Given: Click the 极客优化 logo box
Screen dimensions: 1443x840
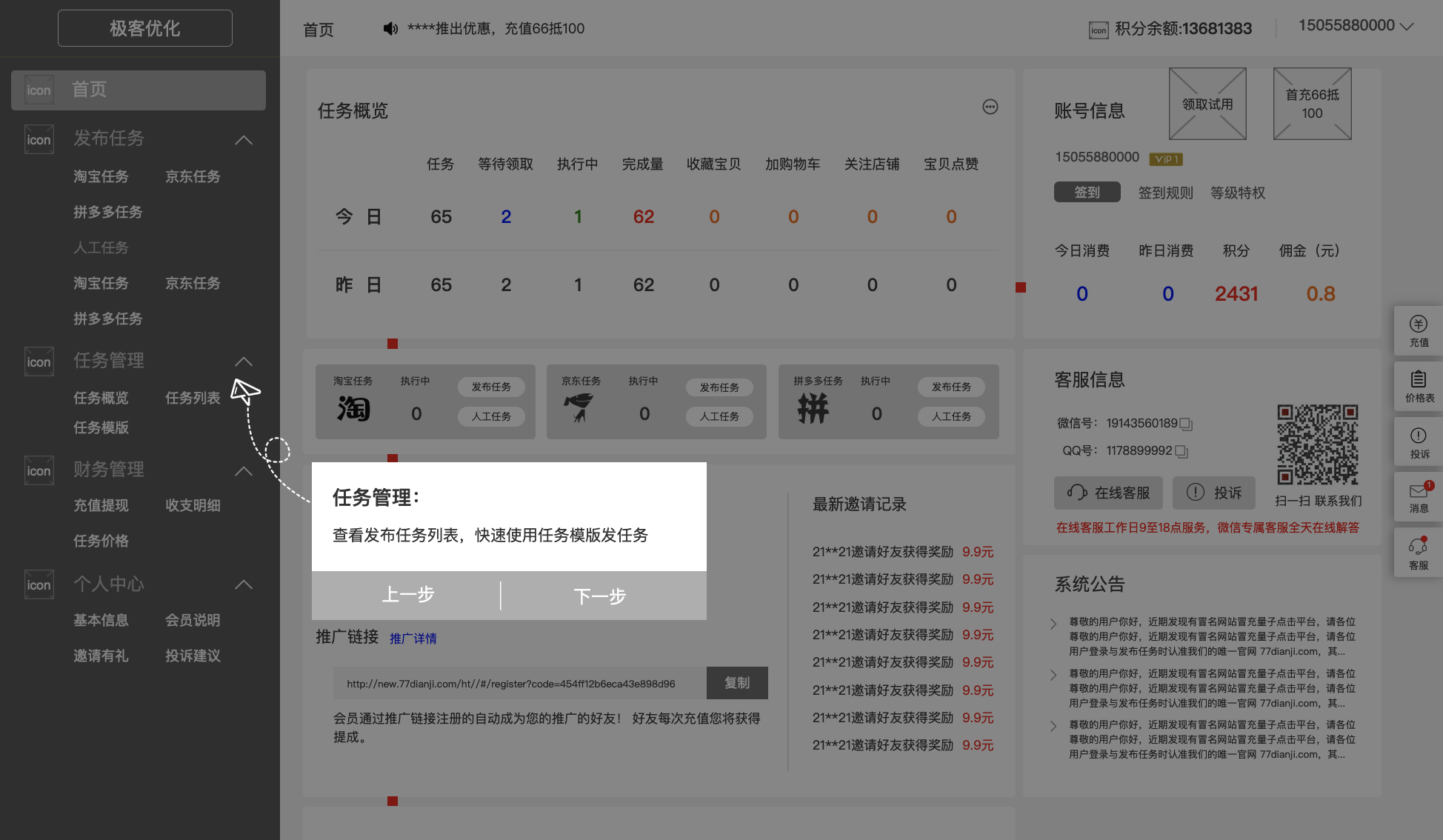Looking at the screenshot, I should pyautogui.click(x=145, y=28).
